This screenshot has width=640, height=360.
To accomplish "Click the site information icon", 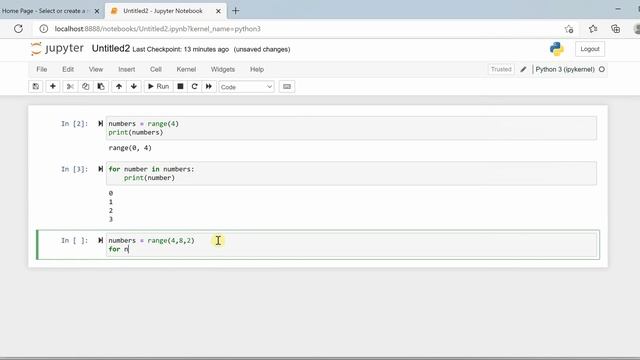I will [44, 29].
